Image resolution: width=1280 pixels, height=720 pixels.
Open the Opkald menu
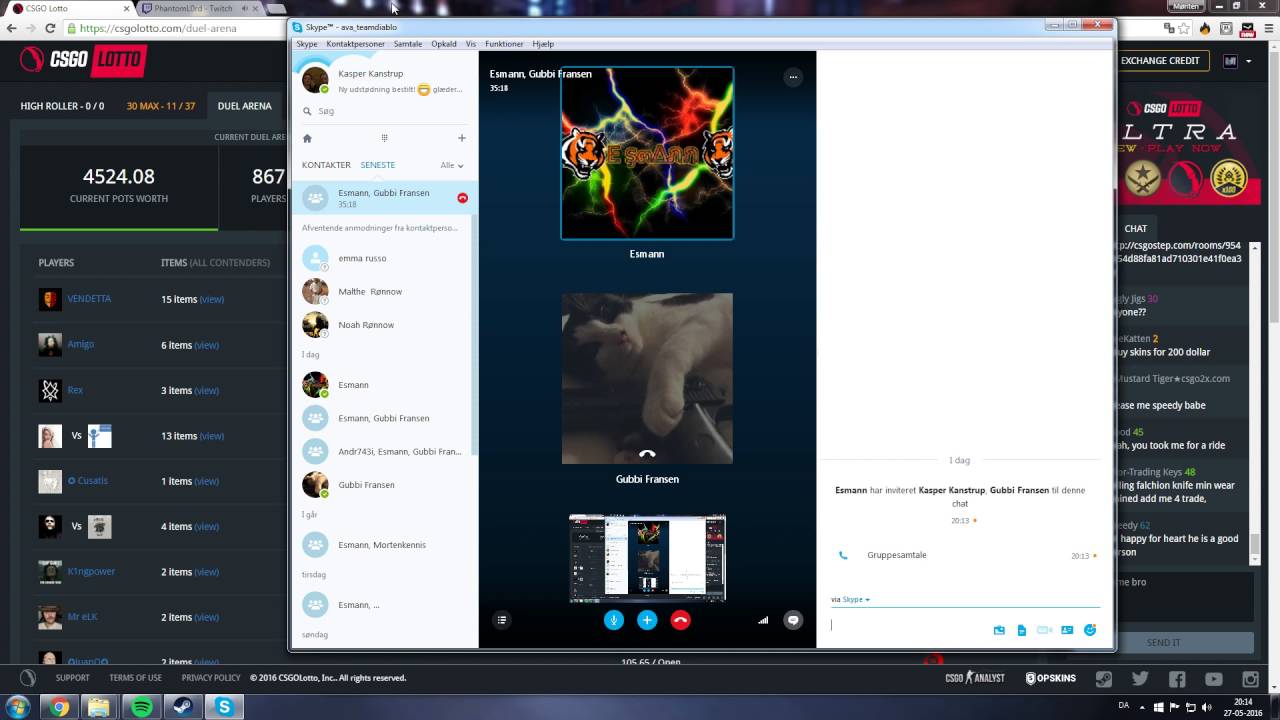[x=444, y=44]
